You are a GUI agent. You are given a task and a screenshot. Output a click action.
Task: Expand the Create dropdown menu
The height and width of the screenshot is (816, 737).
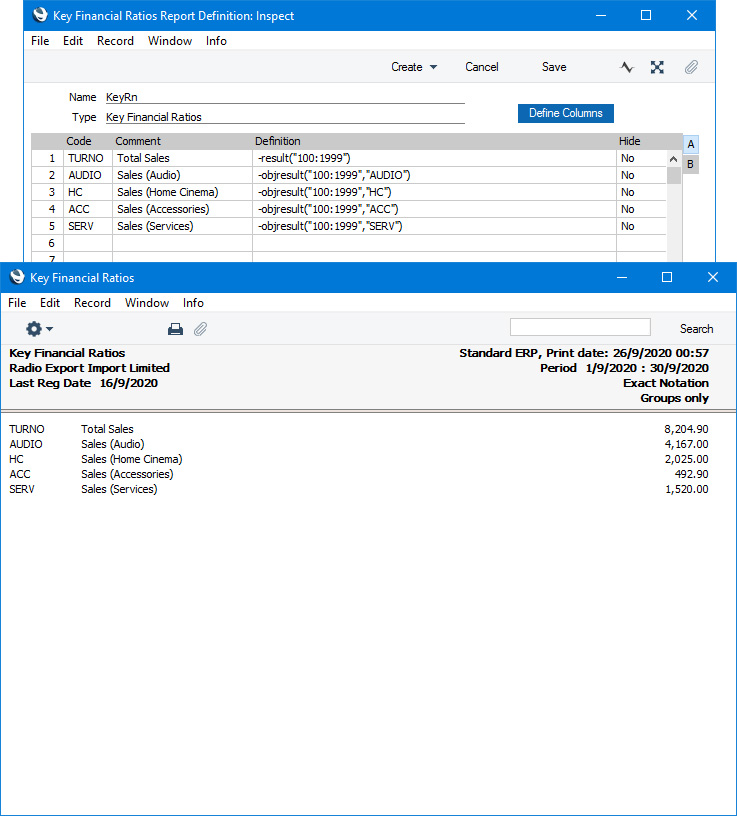pos(414,67)
